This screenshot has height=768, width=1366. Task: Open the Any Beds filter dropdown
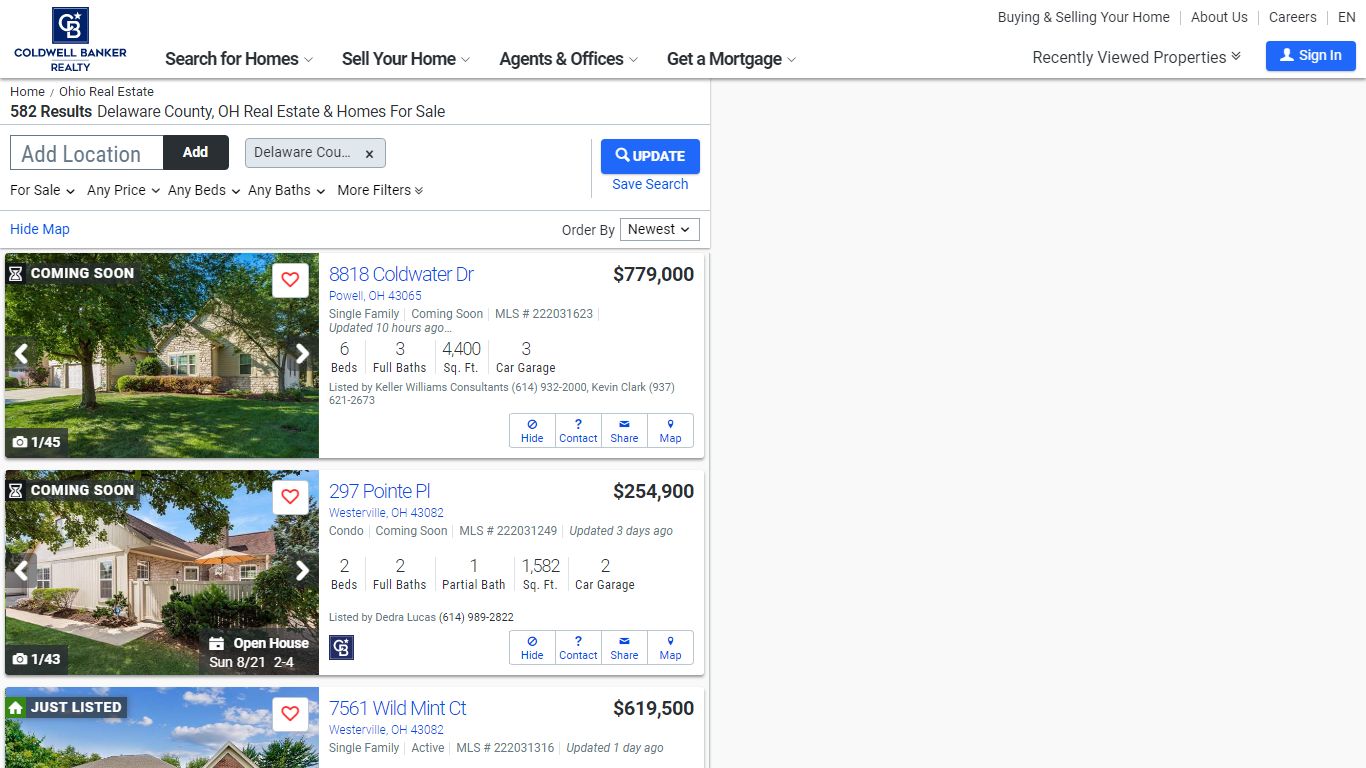[x=204, y=190]
